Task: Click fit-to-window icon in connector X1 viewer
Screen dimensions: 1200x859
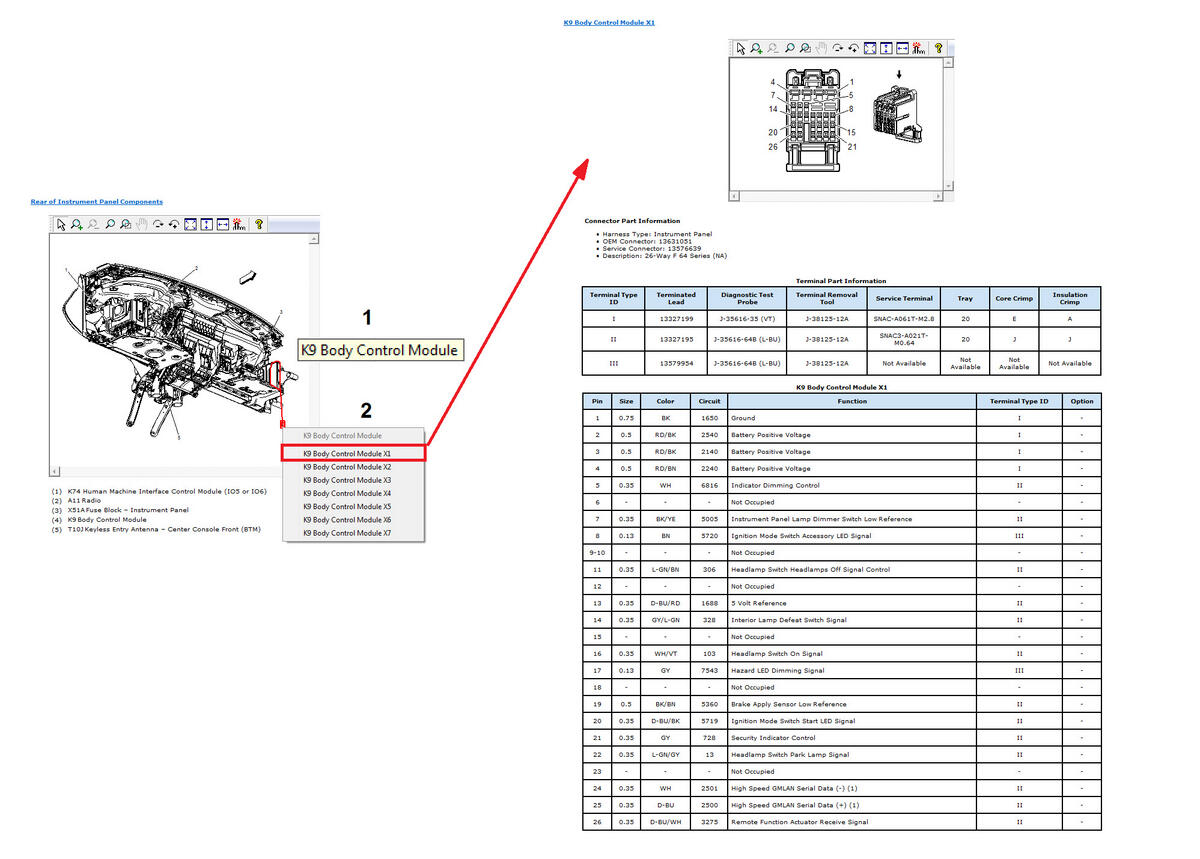Action: pyautogui.click(x=870, y=48)
